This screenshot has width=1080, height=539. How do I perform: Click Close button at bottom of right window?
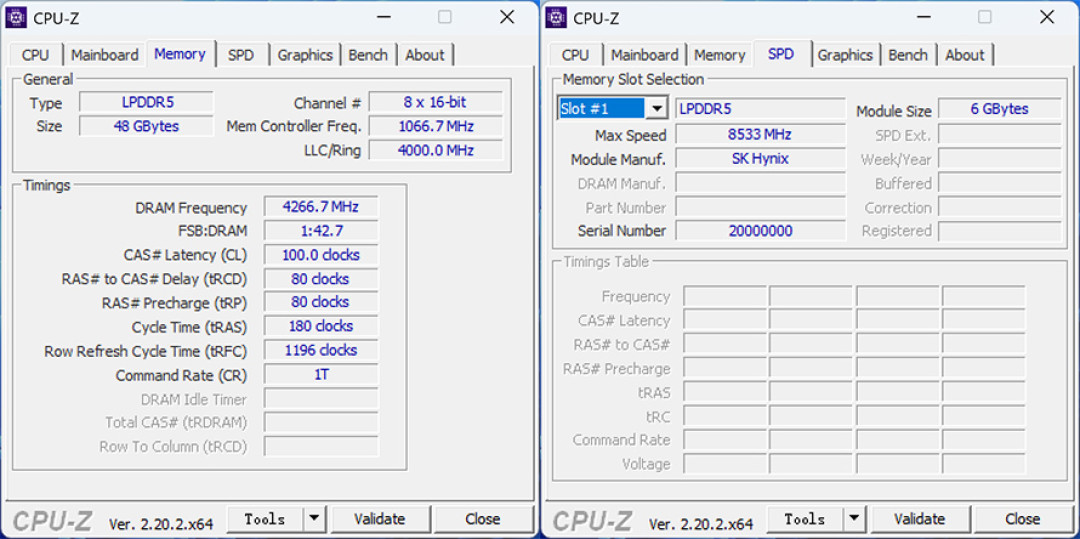[x=1023, y=519]
